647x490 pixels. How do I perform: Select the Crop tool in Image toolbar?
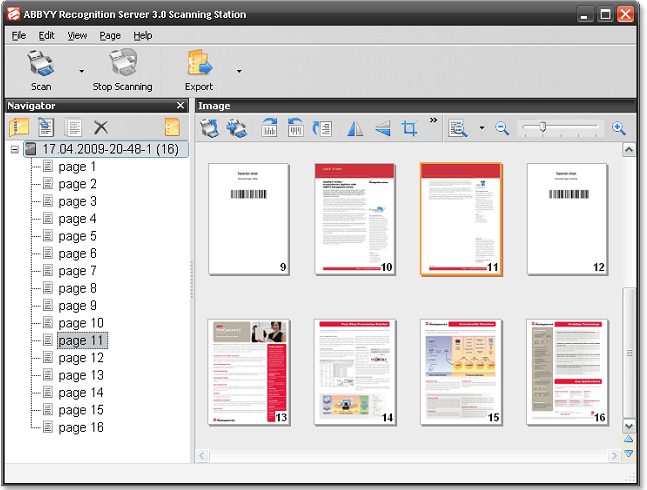coord(409,128)
